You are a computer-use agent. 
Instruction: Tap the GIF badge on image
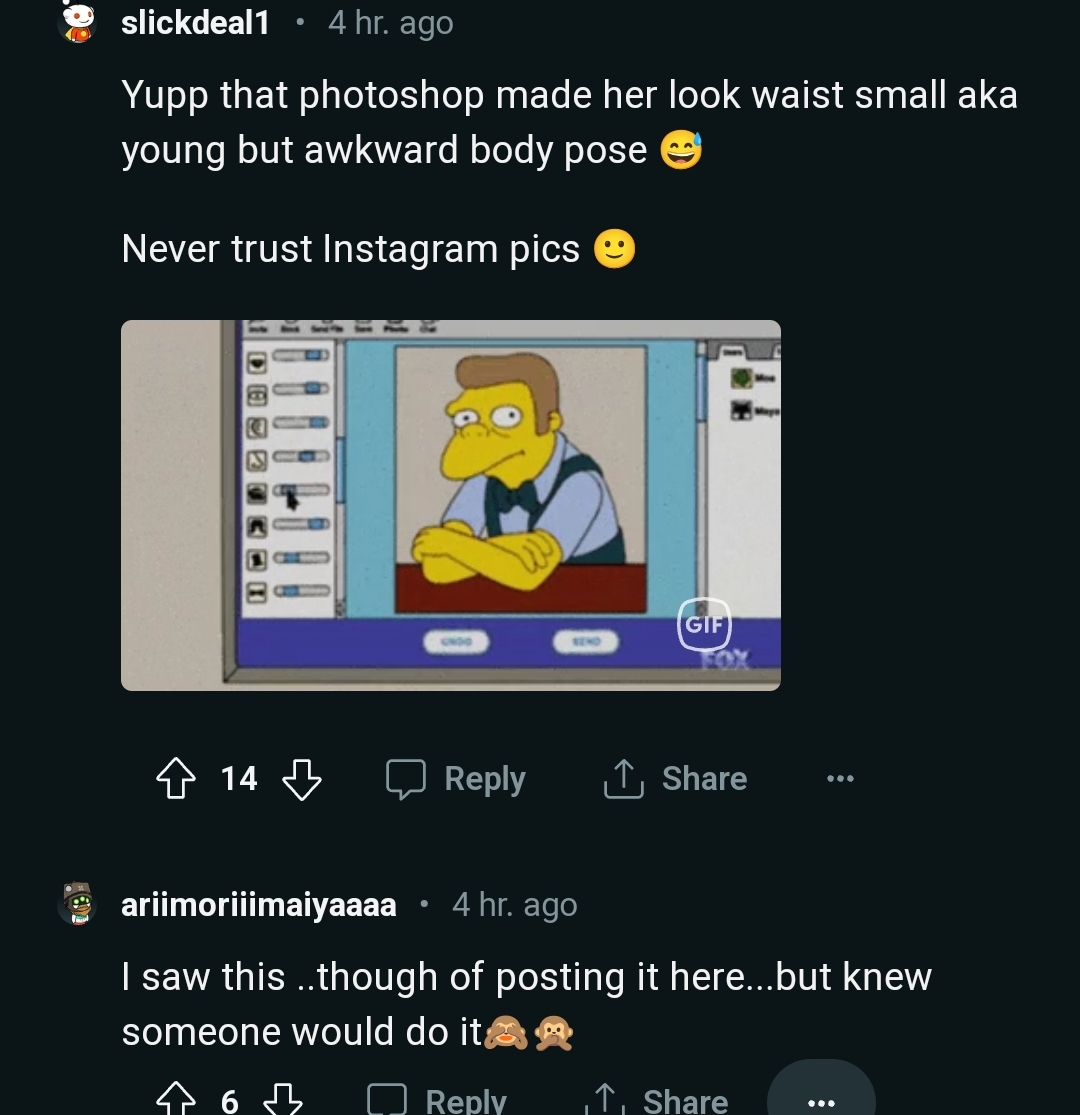click(705, 624)
